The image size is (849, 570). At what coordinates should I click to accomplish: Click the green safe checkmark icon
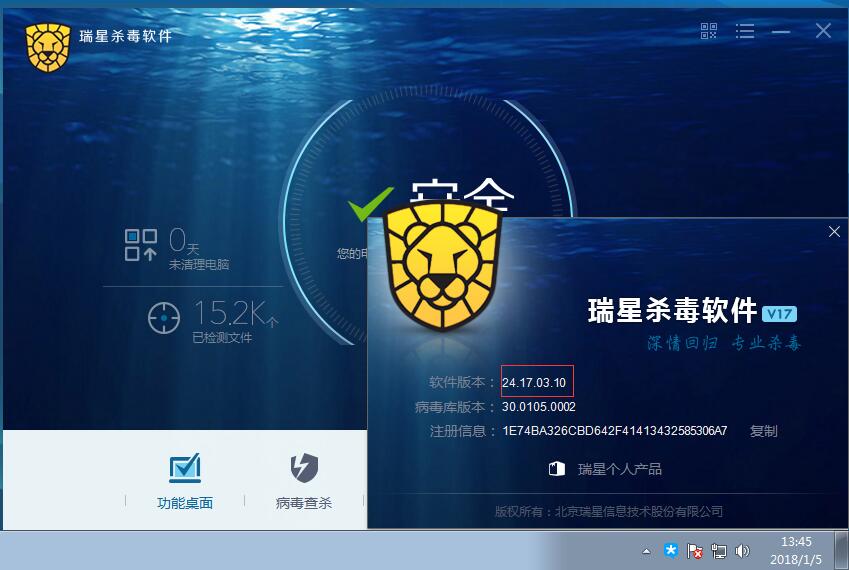click(370, 204)
